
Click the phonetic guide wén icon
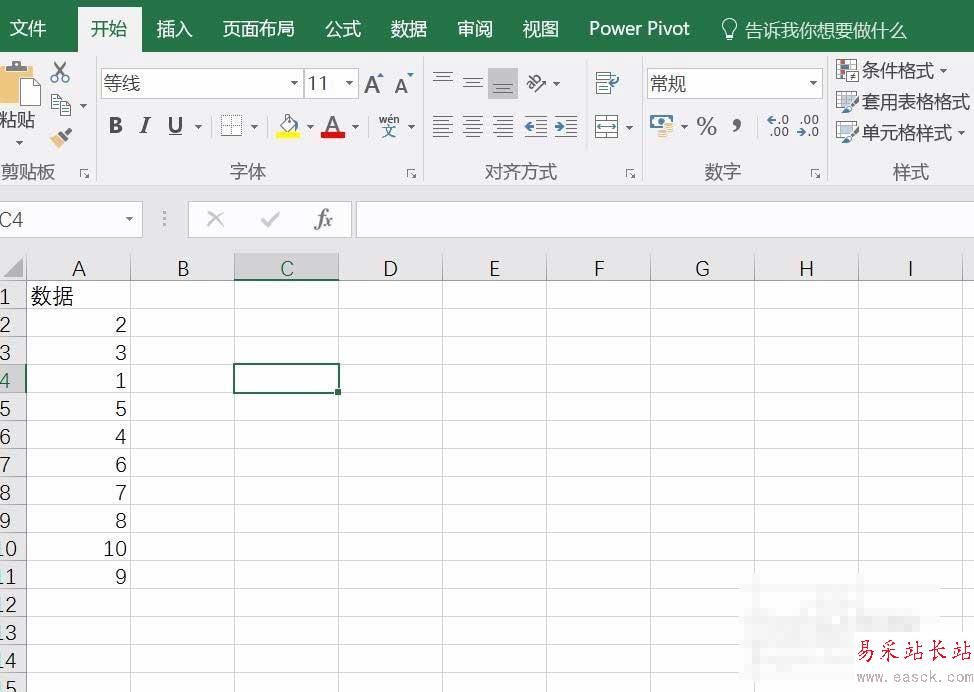[389, 126]
